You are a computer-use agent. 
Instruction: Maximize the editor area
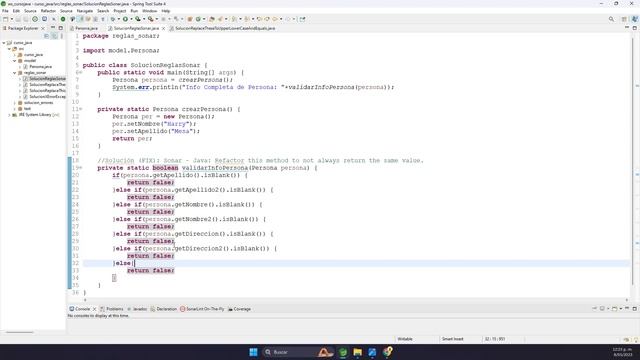coord(634,28)
